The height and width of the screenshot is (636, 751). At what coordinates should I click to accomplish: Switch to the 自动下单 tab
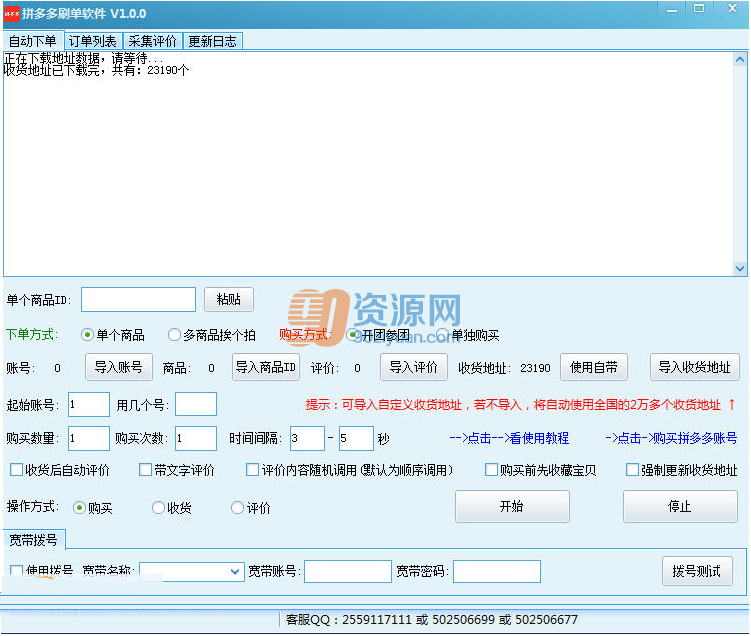pos(33,41)
